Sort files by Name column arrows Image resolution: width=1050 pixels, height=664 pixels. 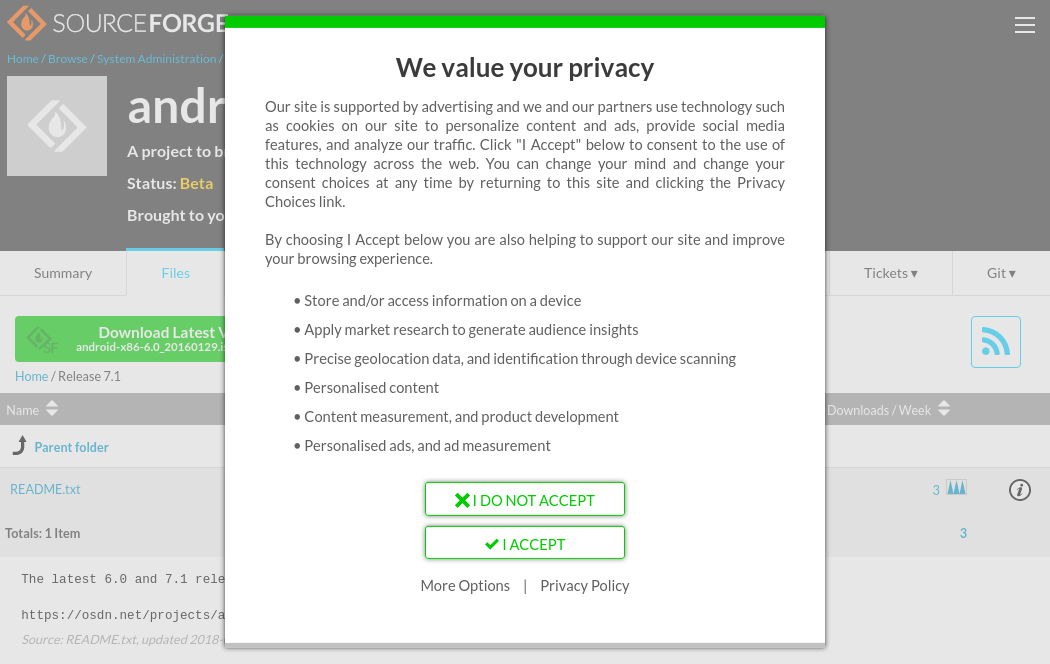[52, 409]
